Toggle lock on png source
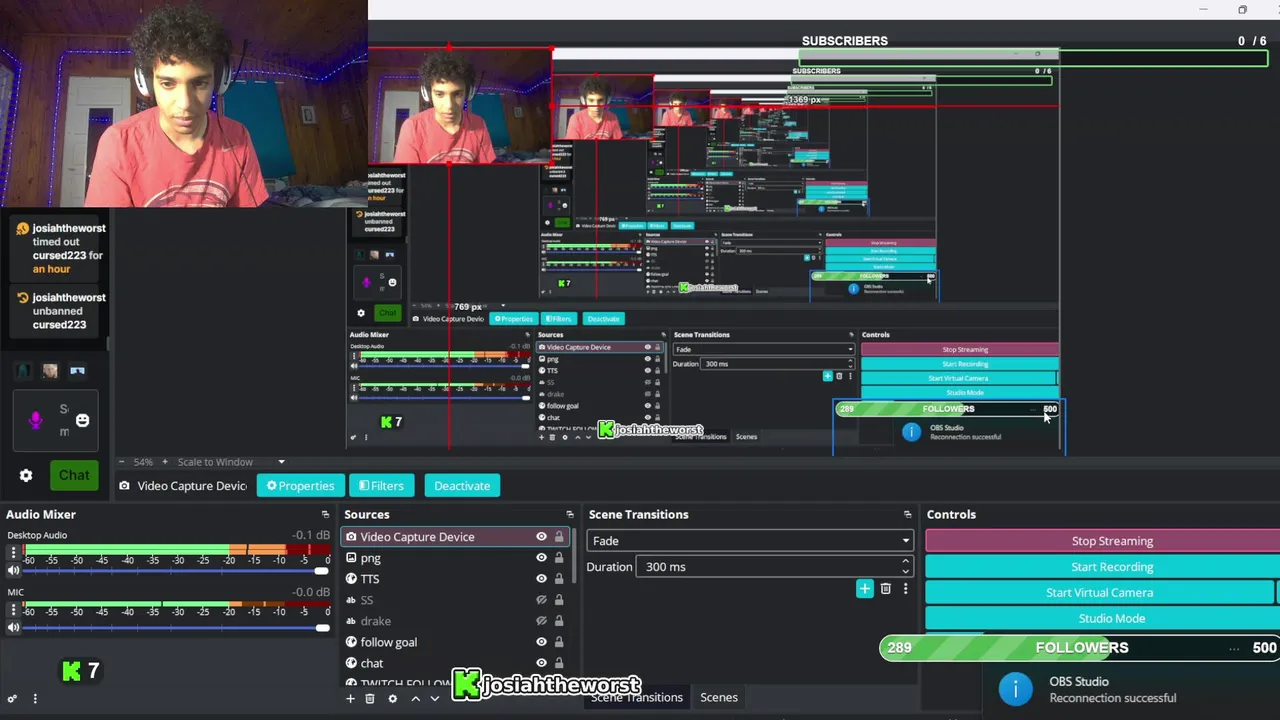 click(x=559, y=558)
